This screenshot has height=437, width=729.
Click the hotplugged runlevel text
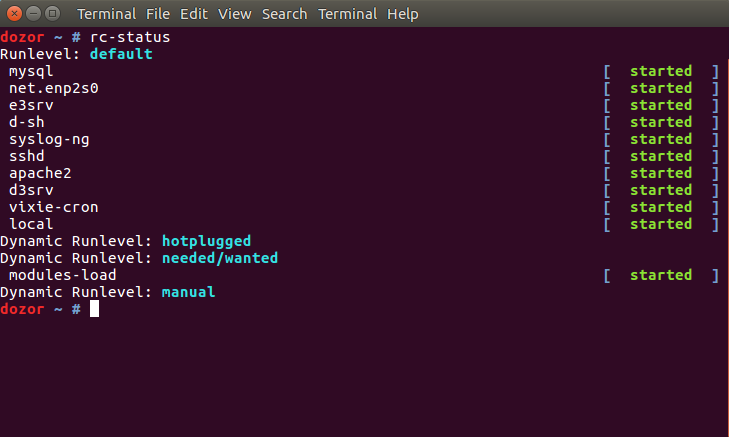(x=206, y=242)
